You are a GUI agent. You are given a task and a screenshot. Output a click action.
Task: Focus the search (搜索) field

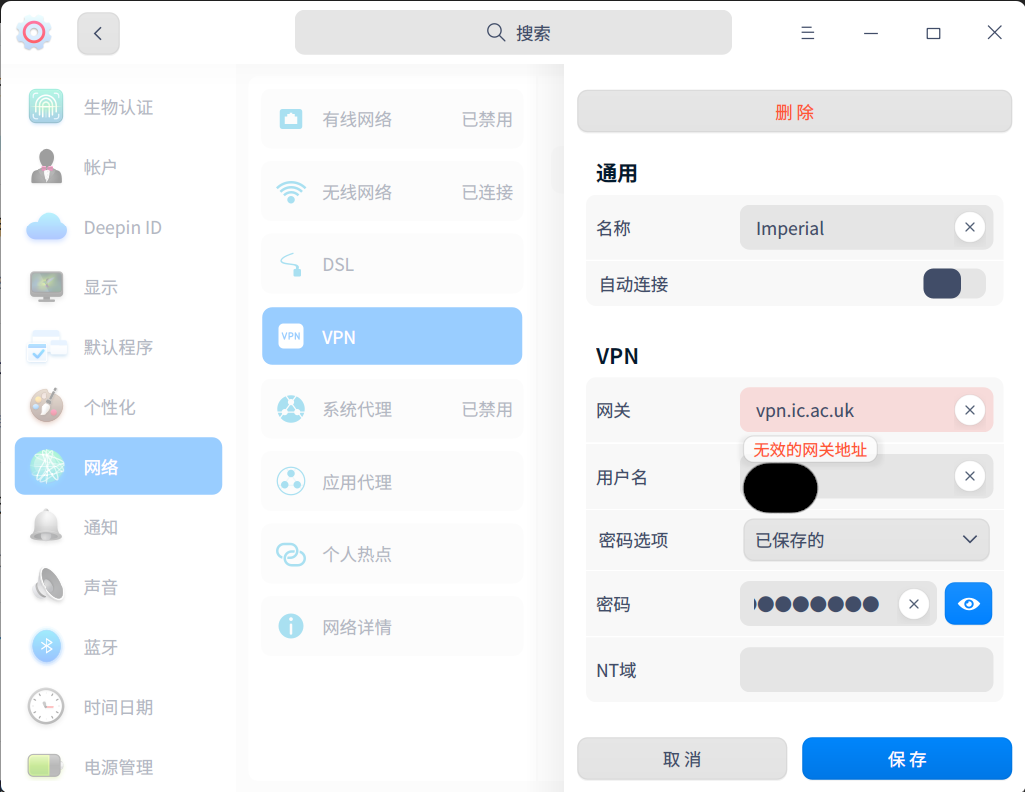click(x=513, y=33)
